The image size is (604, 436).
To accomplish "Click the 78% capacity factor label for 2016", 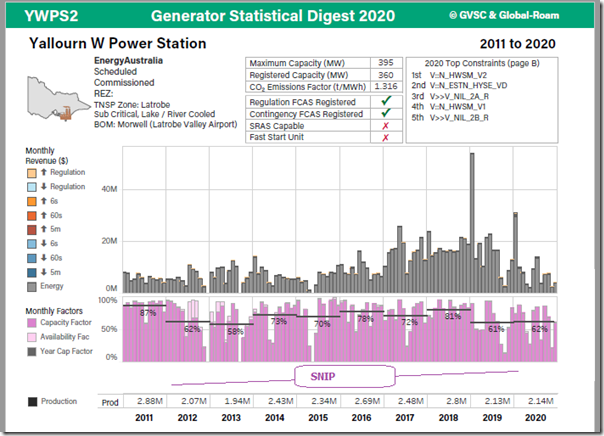I will click(x=365, y=319).
